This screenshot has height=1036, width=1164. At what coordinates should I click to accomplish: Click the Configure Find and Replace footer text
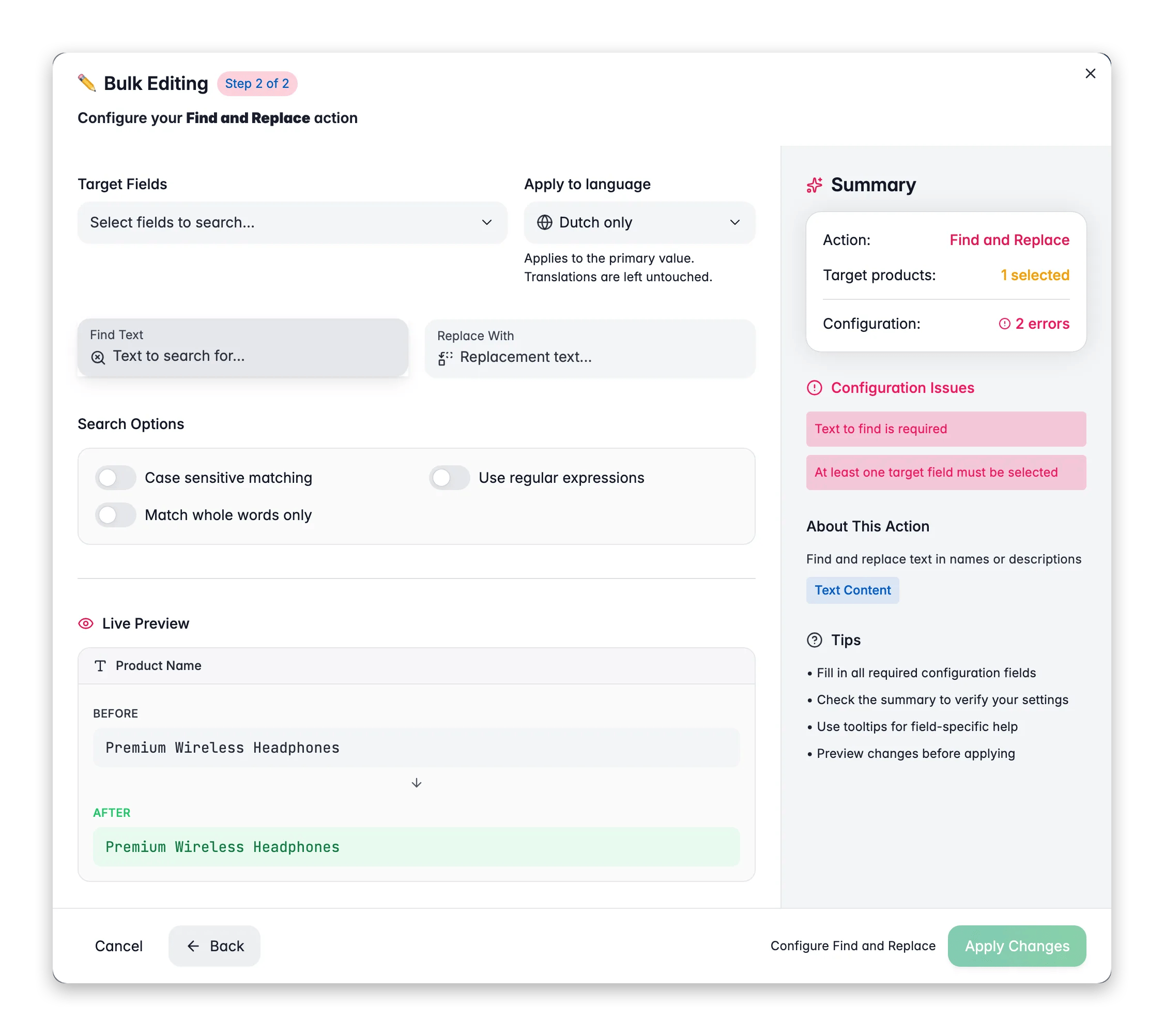click(852, 946)
